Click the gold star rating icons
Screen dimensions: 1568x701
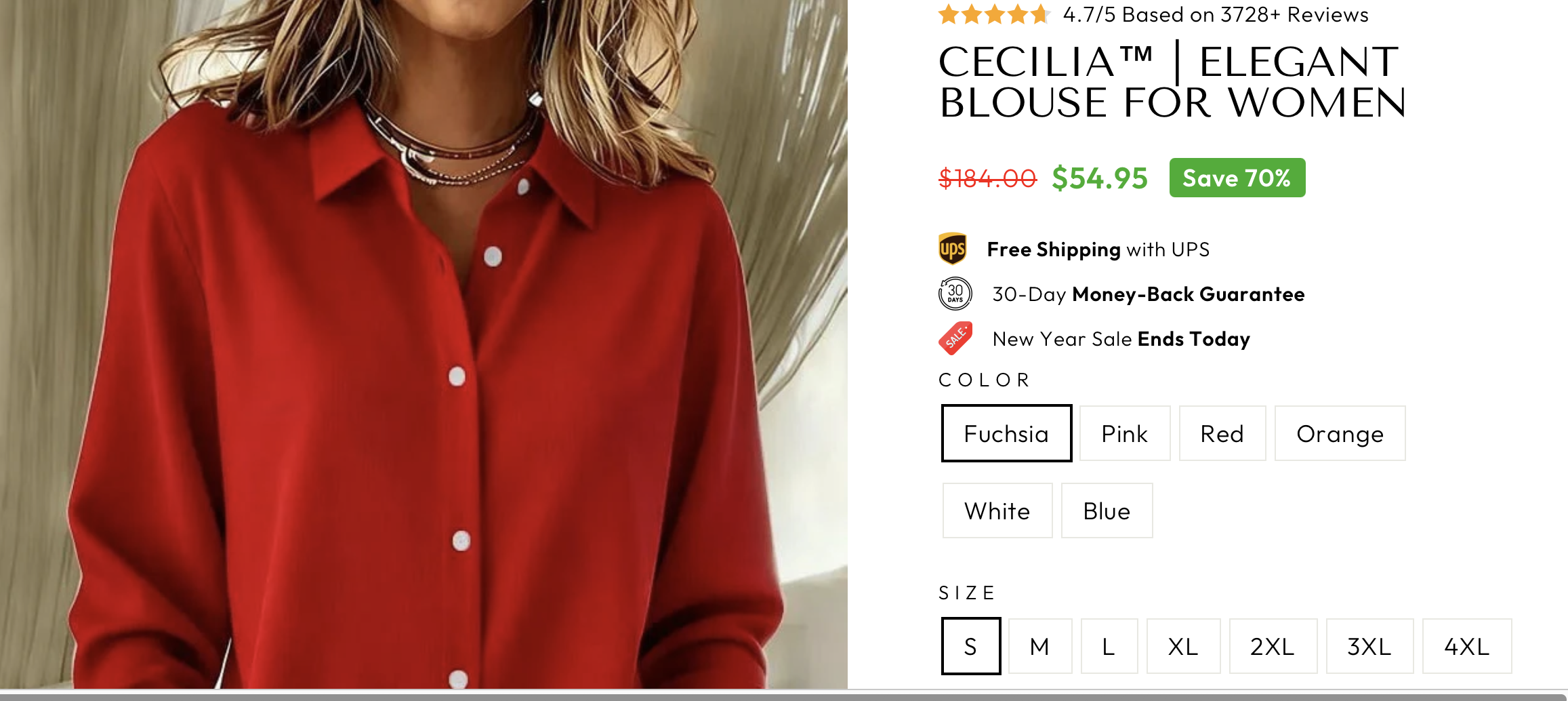tap(993, 14)
